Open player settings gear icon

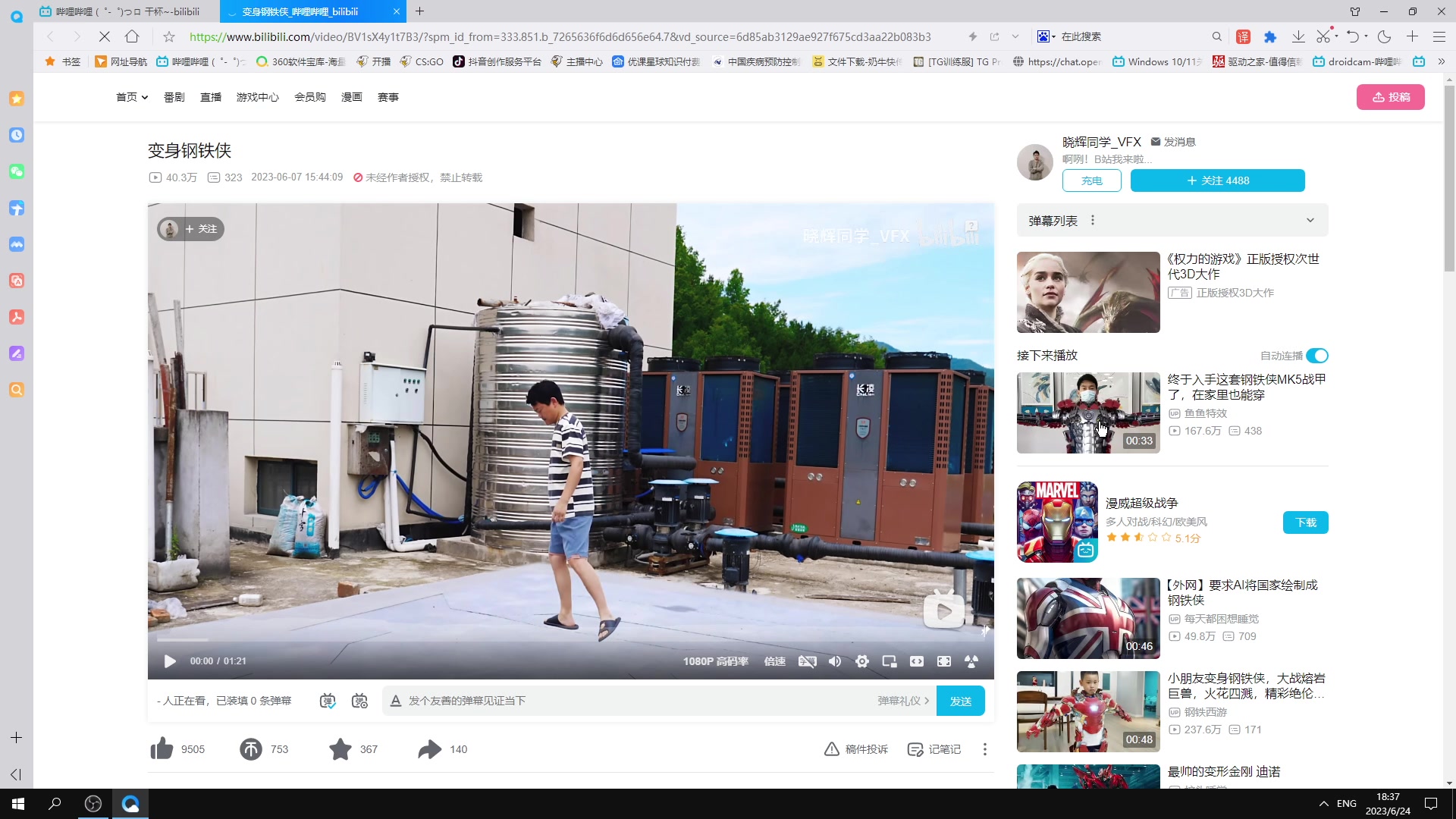862,661
